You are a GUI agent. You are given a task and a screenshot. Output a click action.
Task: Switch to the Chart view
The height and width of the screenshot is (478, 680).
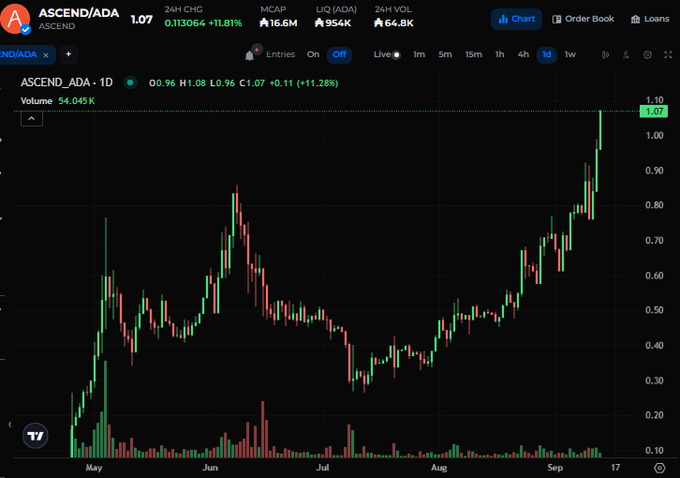[517, 19]
